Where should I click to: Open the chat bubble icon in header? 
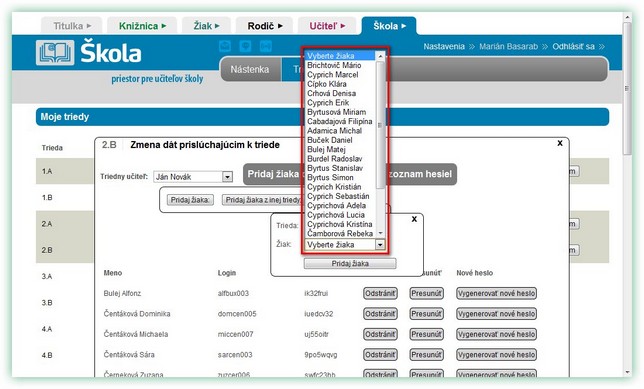pyautogui.click(x=245, y=46)
